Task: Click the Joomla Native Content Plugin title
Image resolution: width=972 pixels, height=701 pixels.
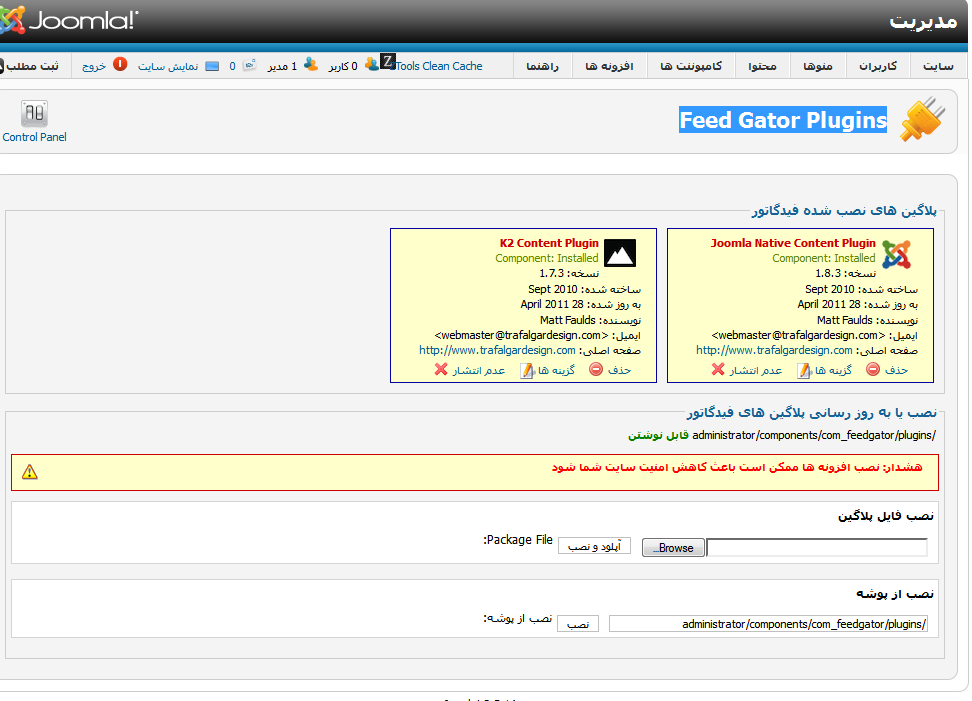Action: [x=793, y=243]
